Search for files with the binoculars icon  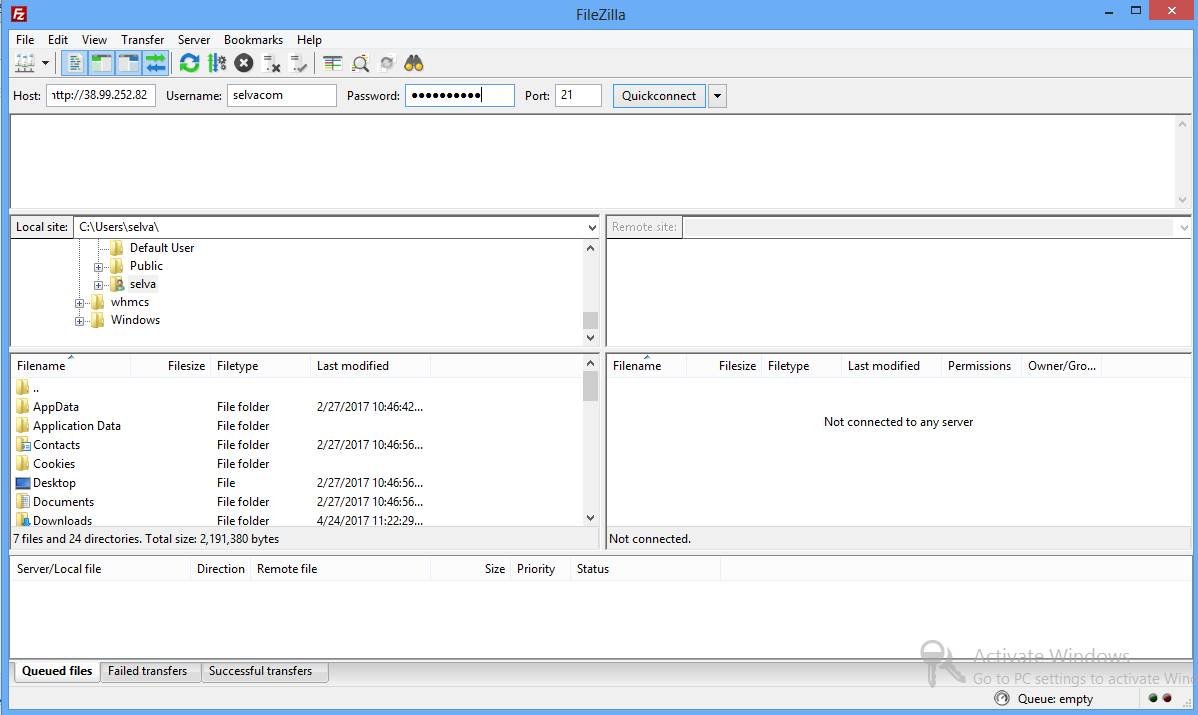[413, 63]
